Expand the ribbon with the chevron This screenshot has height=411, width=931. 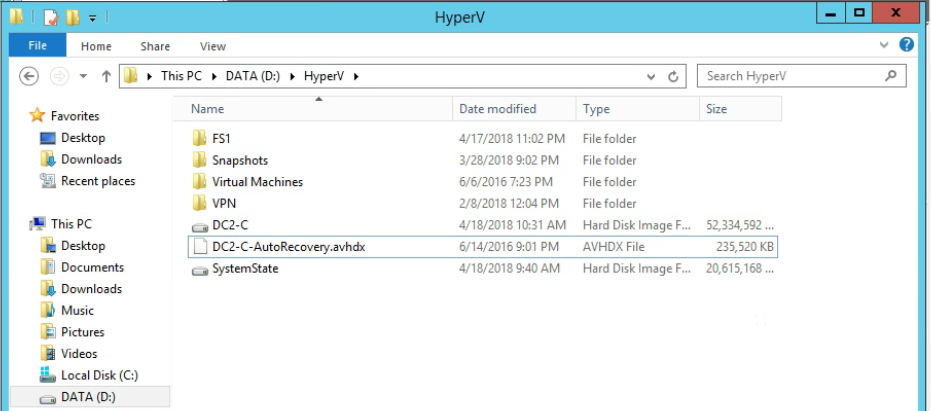click(884, 45)
